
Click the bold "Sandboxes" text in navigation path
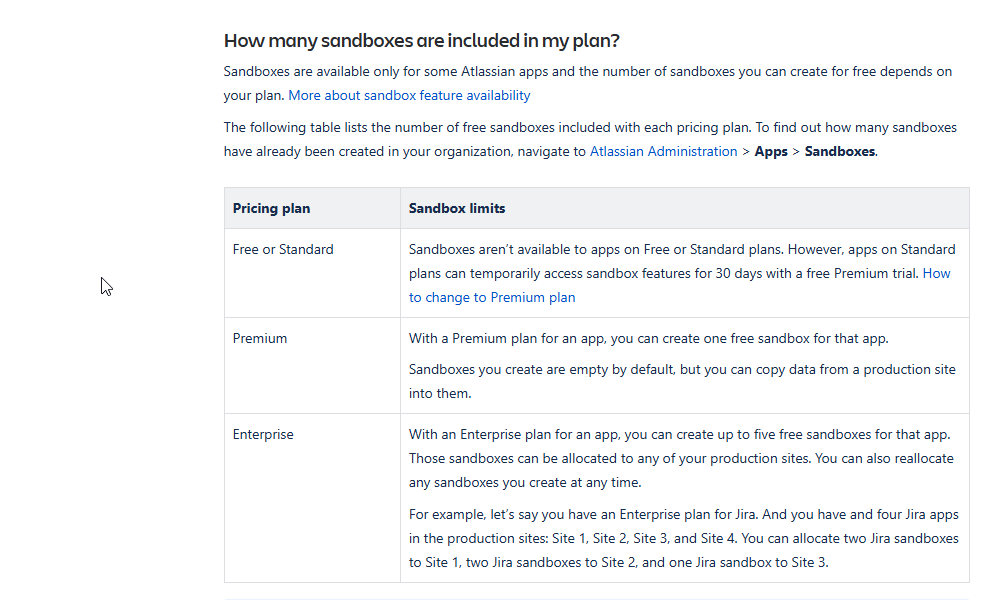(840, 152)
